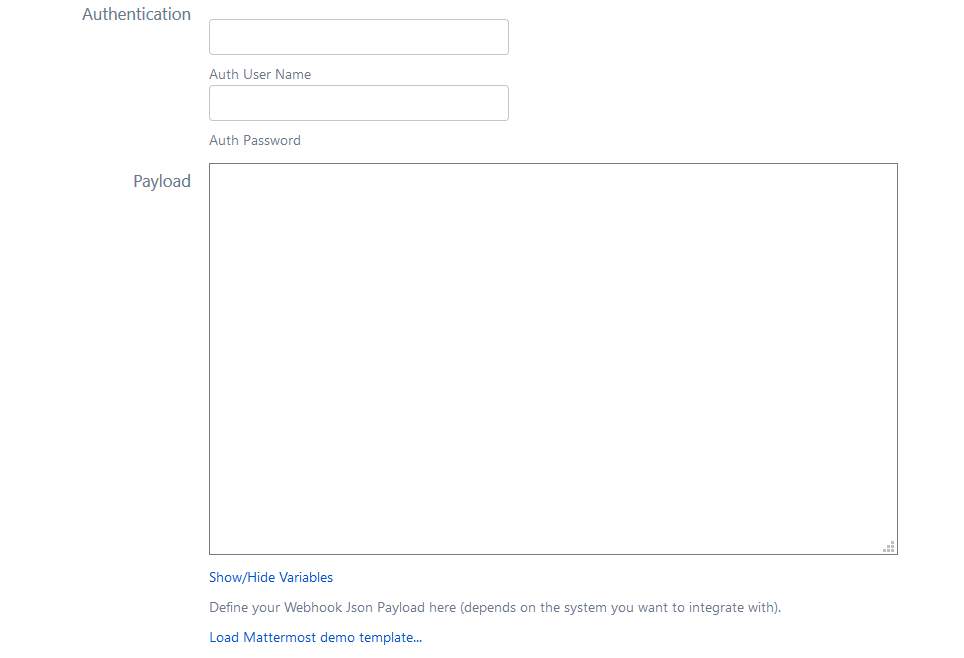Click the "Show/Hide Variables" blue link
This screenshot has width=964, height=658.
pos(271,577)
